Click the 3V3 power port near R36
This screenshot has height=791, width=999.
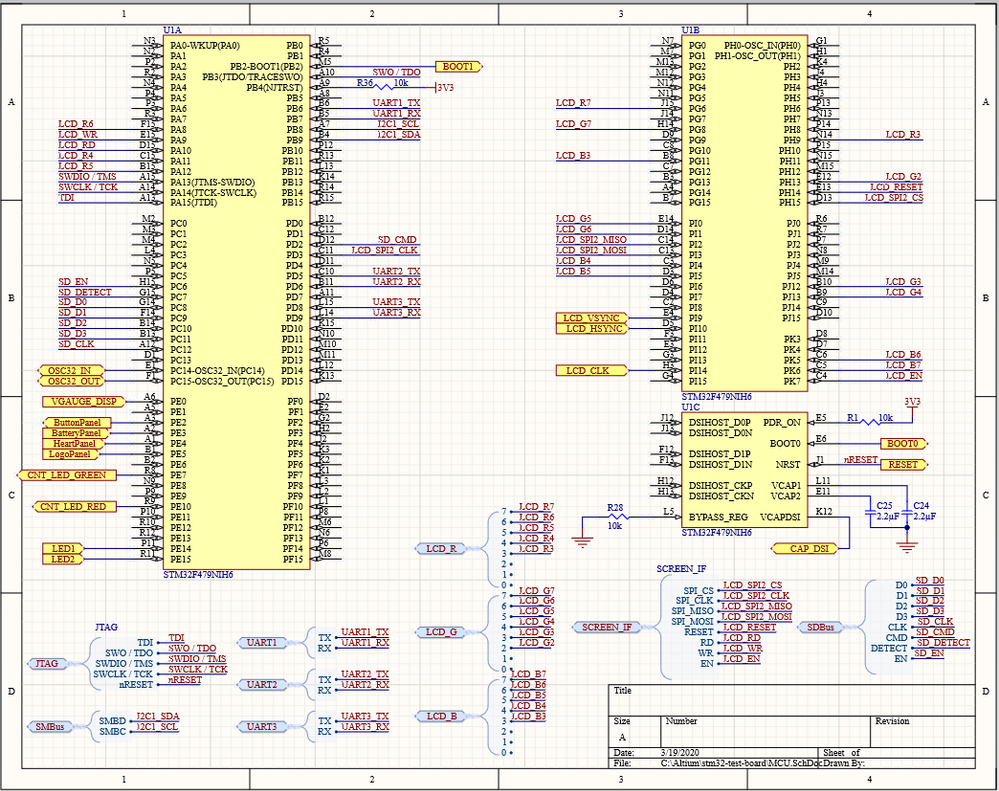444,87
